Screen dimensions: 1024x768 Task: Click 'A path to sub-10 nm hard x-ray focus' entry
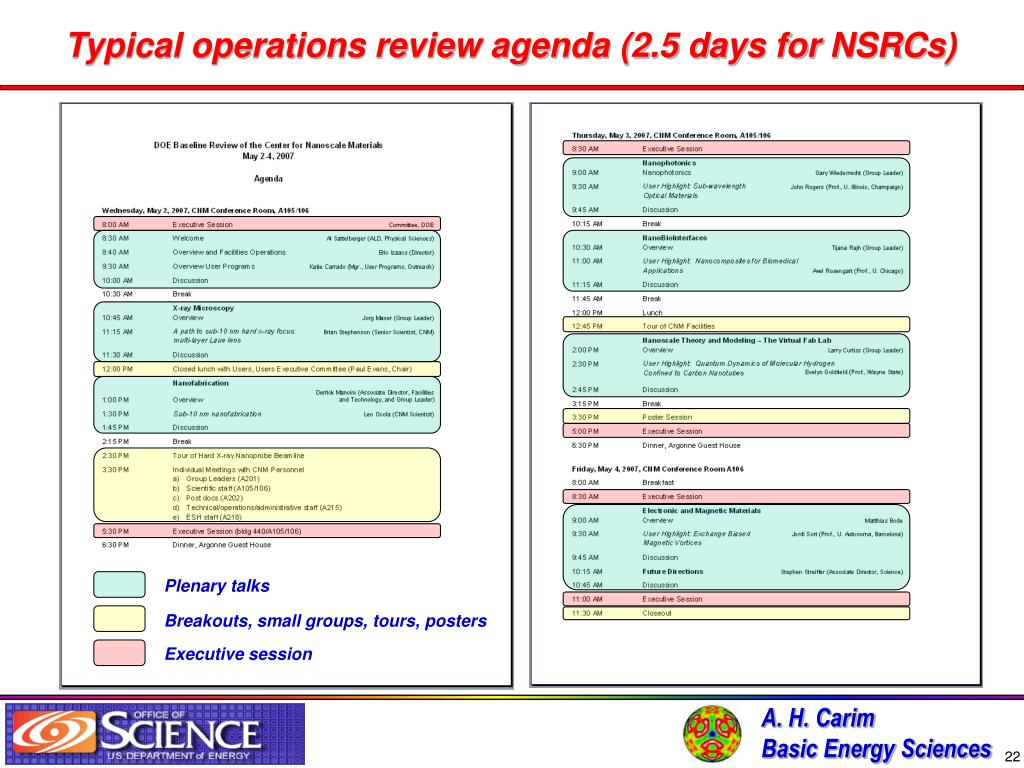point(234,336)
